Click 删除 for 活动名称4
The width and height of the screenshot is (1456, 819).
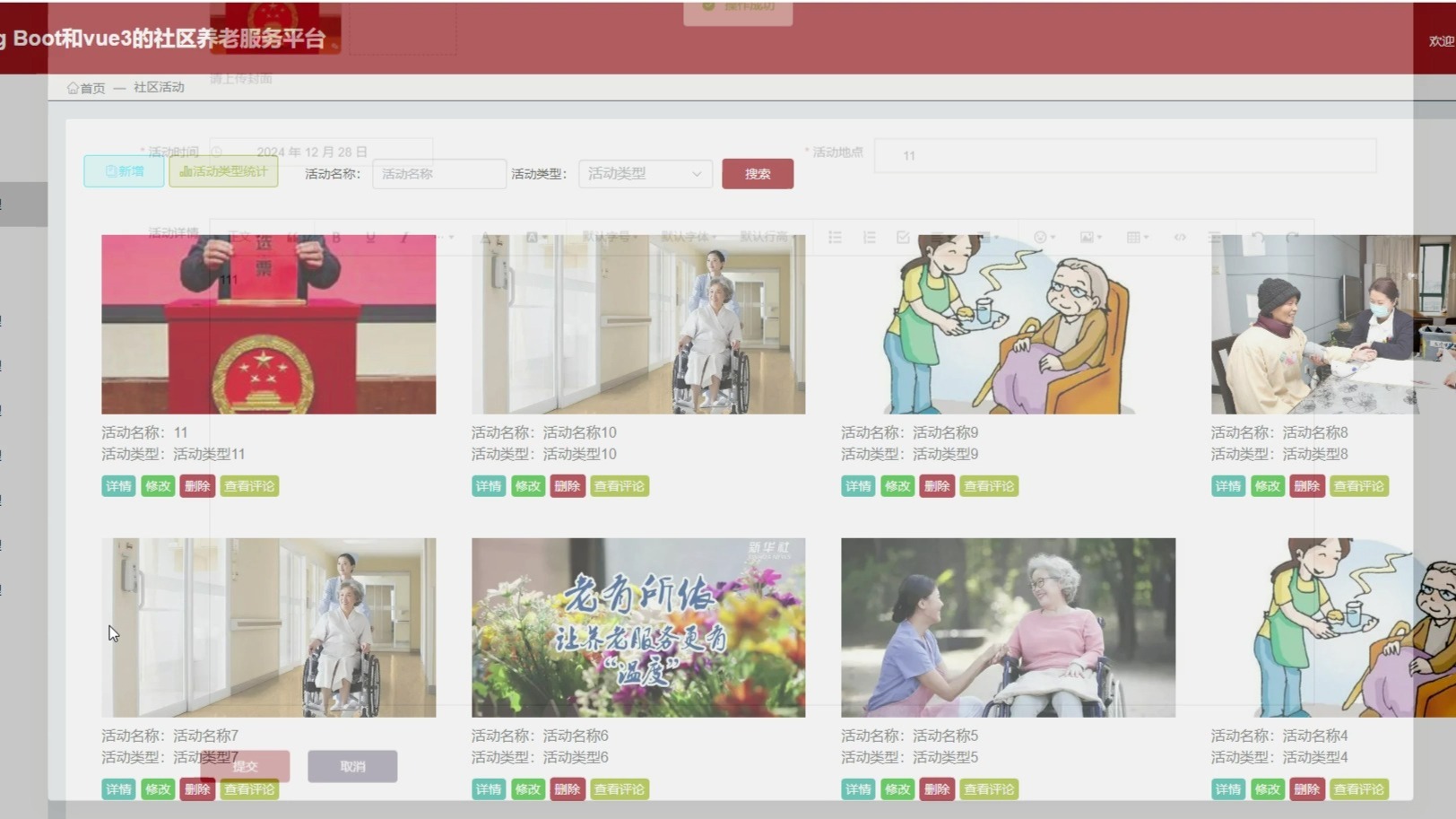(1307, 789)
